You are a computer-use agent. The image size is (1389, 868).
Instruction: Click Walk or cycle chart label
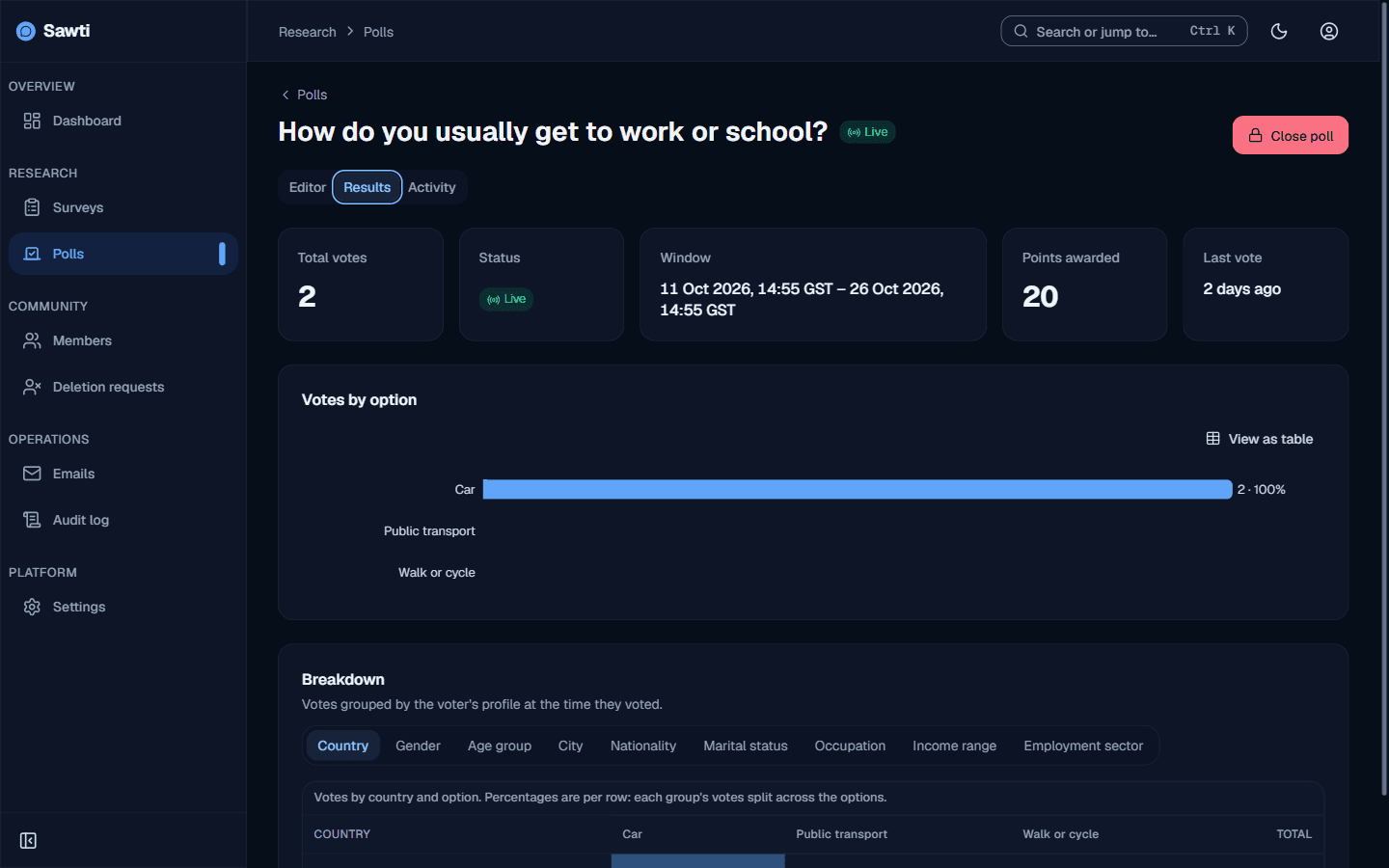click(x=437, y=573)
